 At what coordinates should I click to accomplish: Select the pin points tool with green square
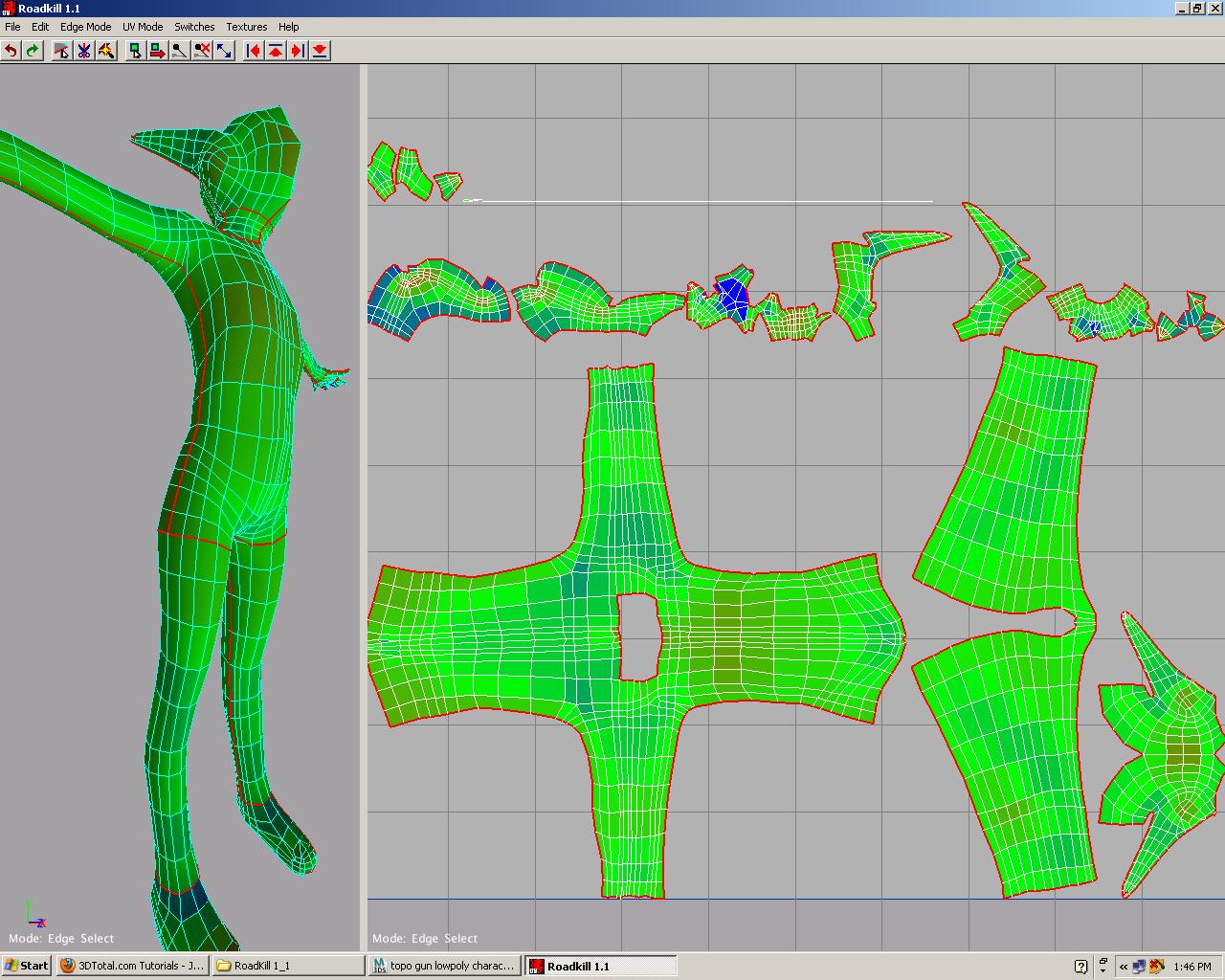(x=134, y=52)
